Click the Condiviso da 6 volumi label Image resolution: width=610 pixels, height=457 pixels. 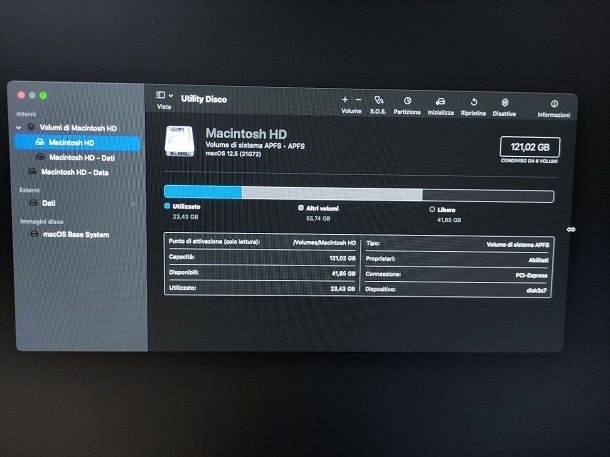pos(529,161)
